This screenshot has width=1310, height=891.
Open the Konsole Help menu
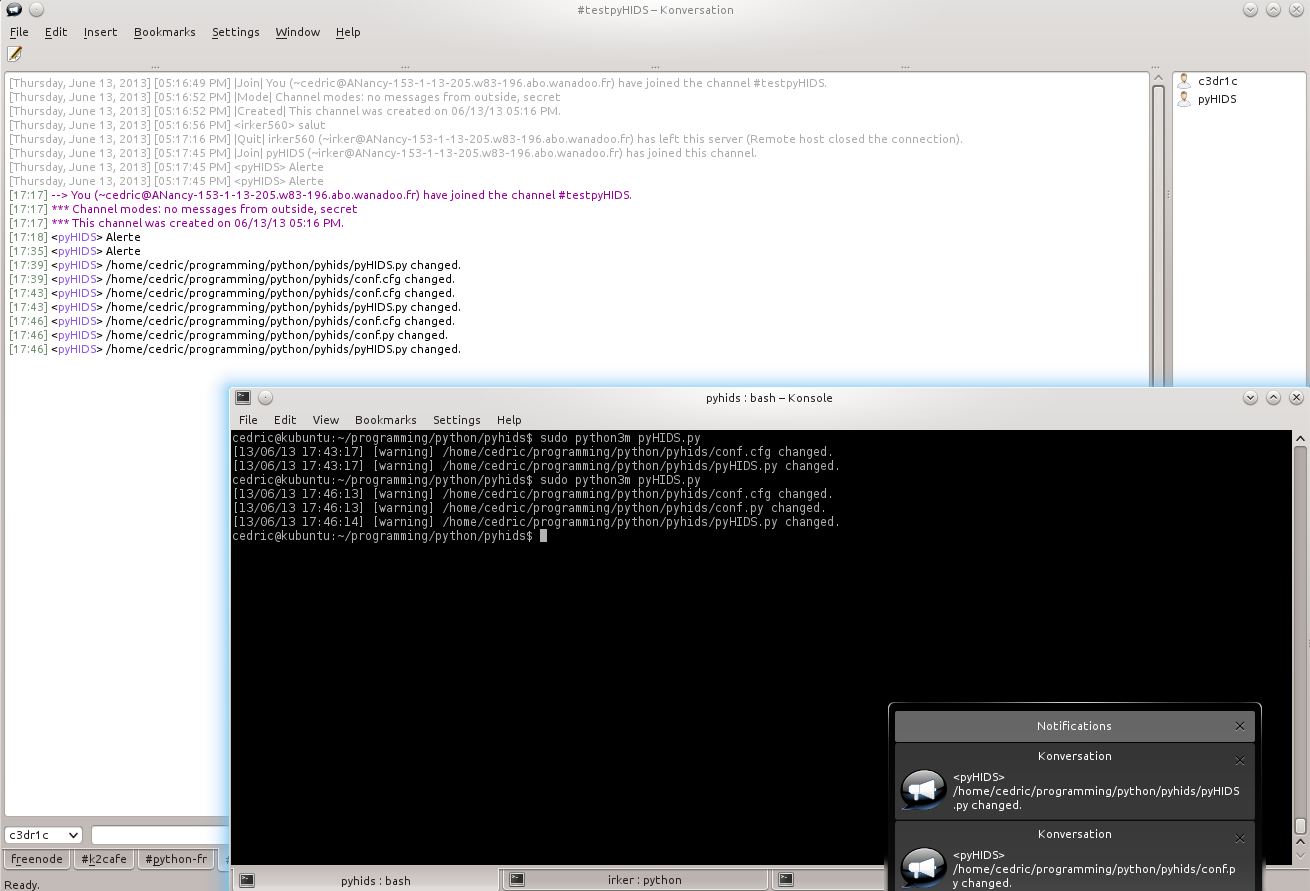[x=509, y=420]
